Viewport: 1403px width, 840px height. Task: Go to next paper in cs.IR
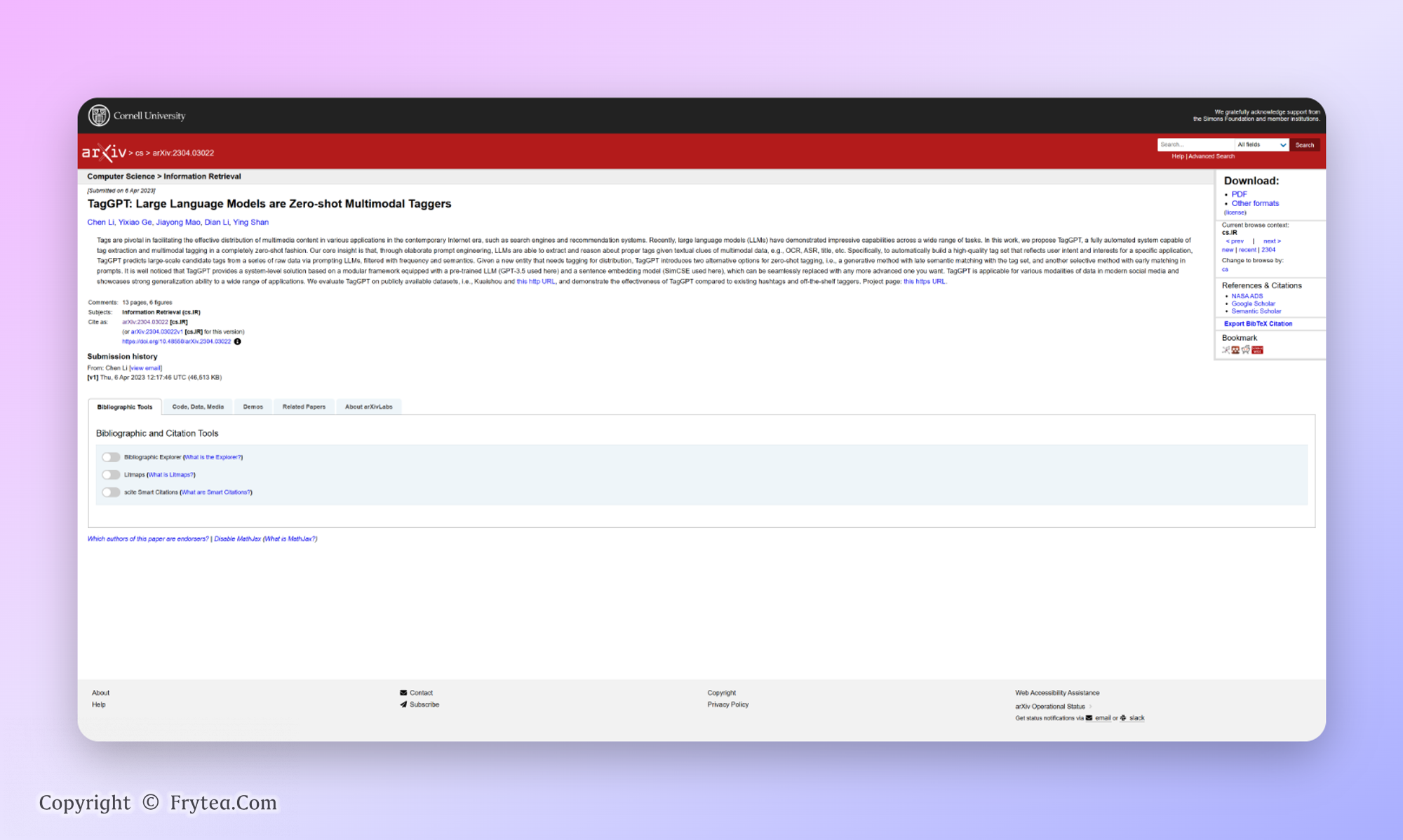[1272, 241]
